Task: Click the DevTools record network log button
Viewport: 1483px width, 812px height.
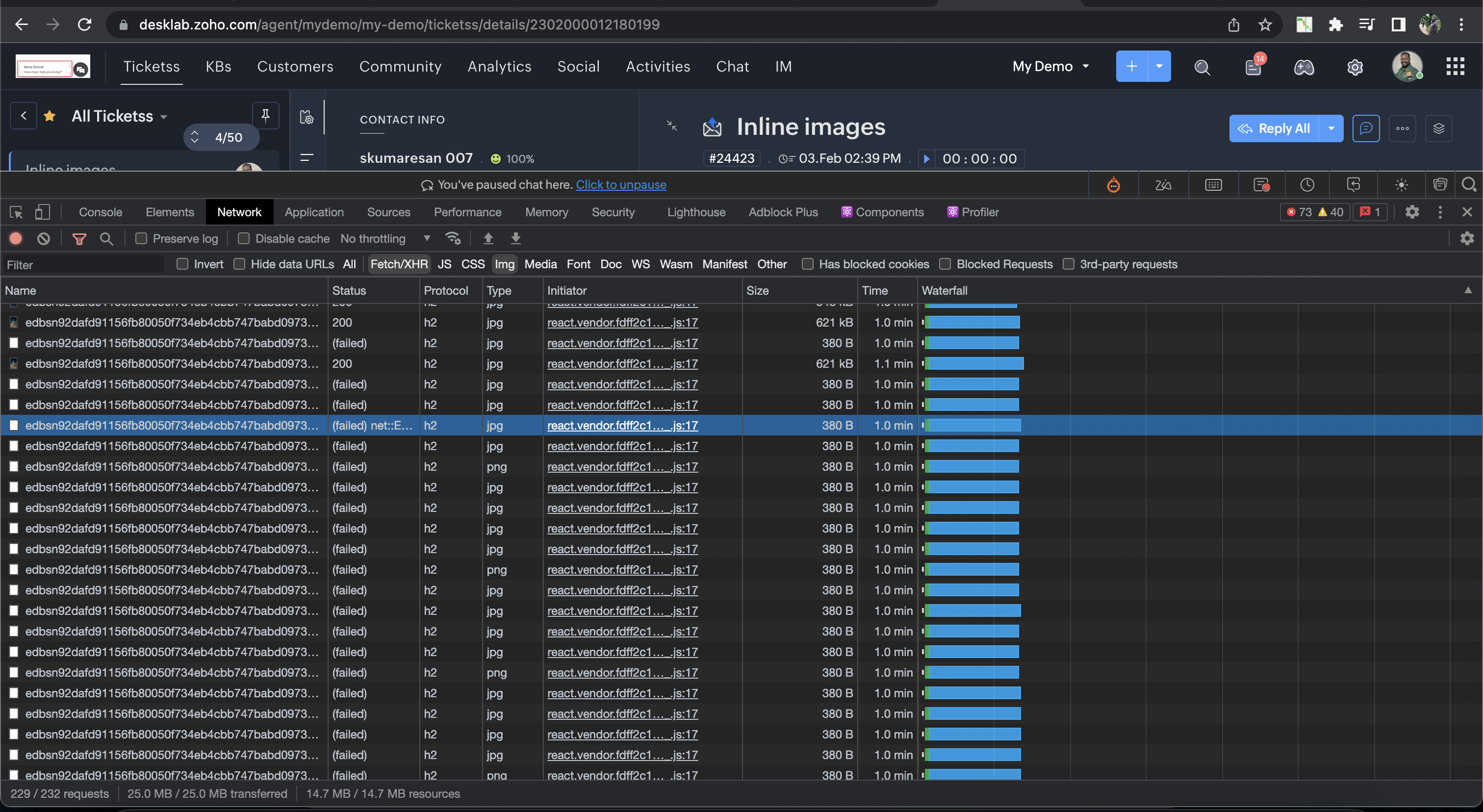Action: tap(16, 238)
